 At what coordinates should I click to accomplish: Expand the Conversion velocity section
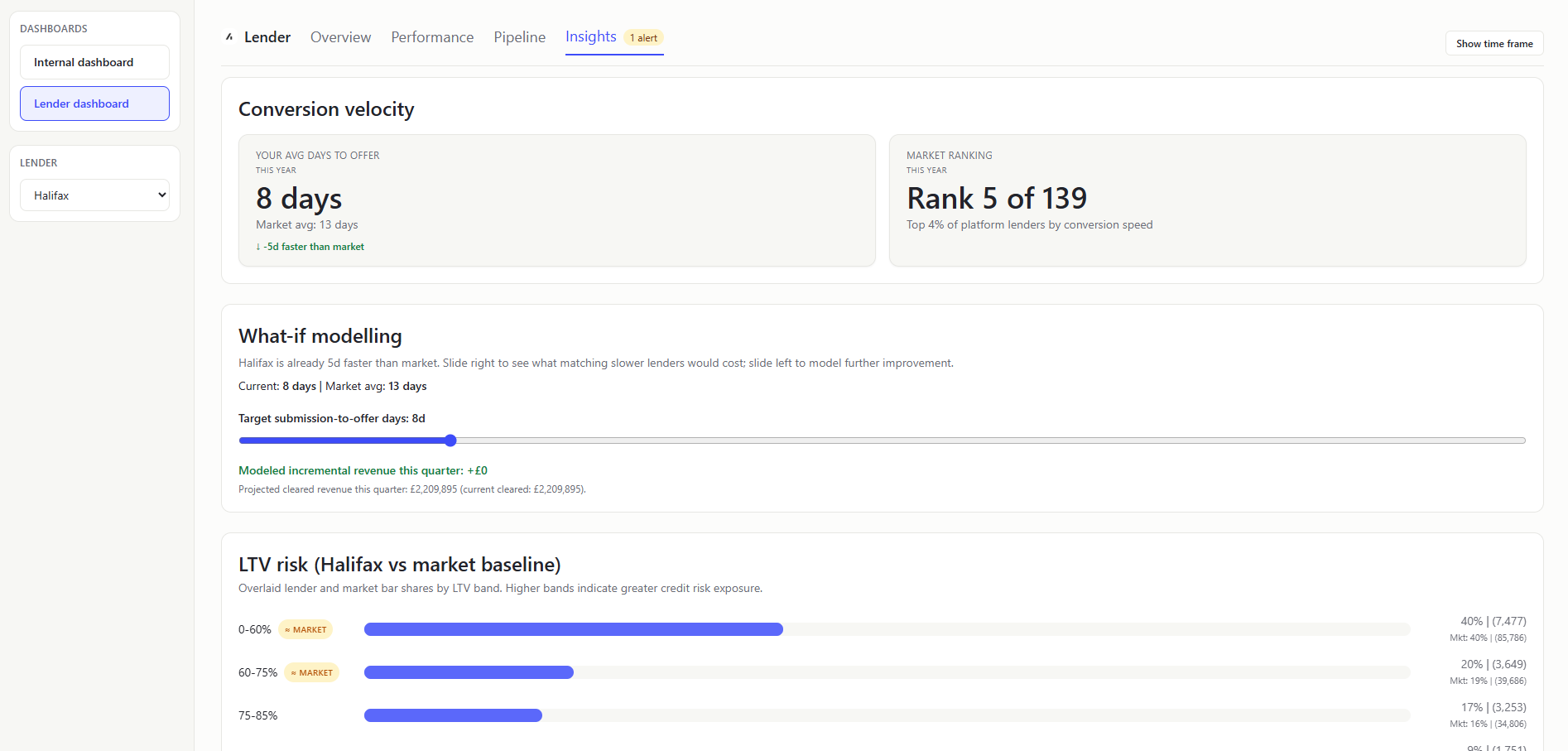click(325, 108)
